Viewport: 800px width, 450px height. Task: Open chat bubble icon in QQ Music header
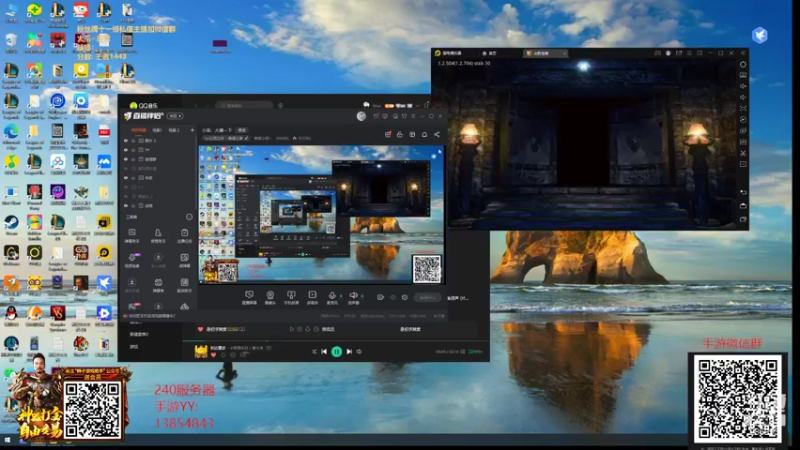(x=366, y=105)
